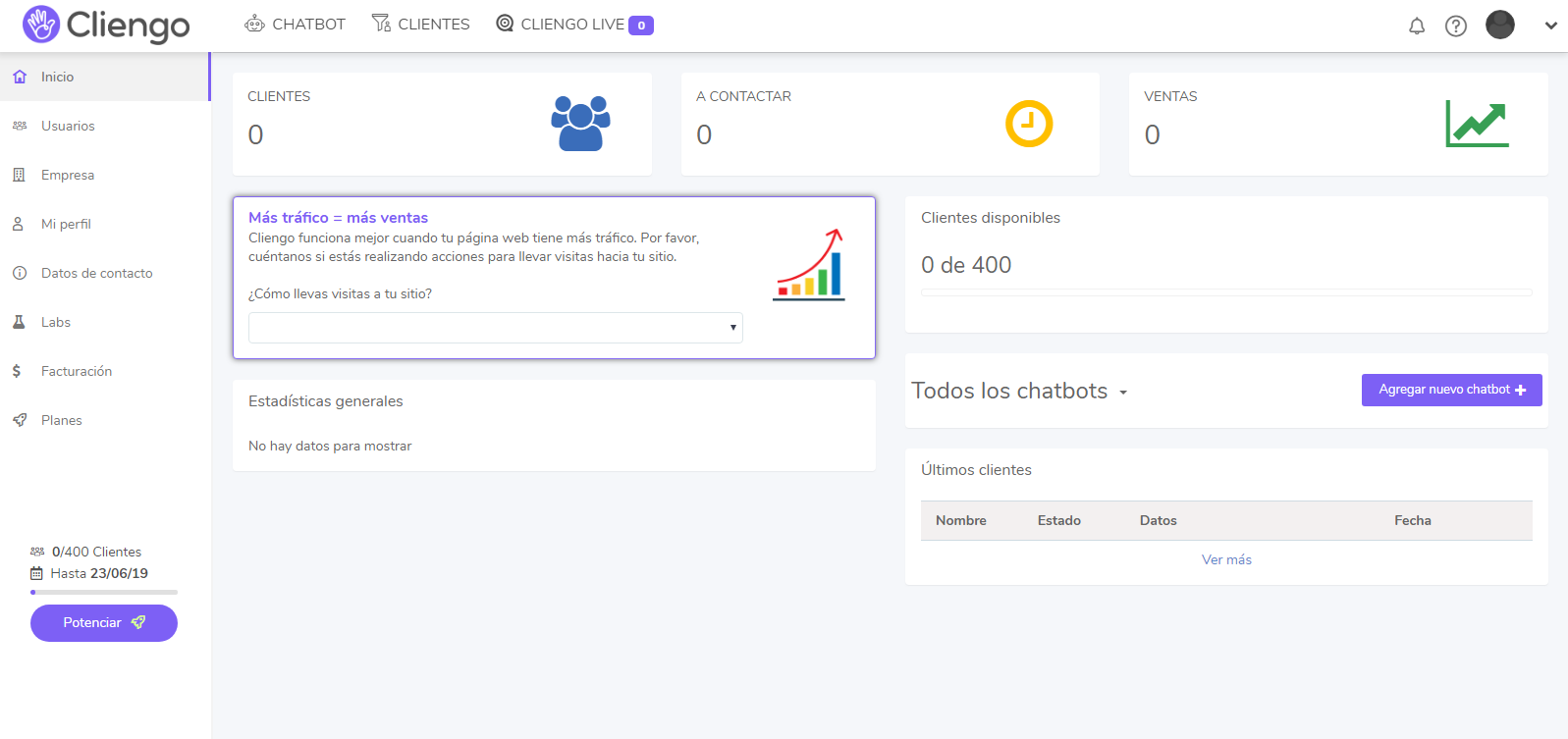The image size is (1568, 739).
Task: Open Empresa in sidebar
Action: point(104,175)
